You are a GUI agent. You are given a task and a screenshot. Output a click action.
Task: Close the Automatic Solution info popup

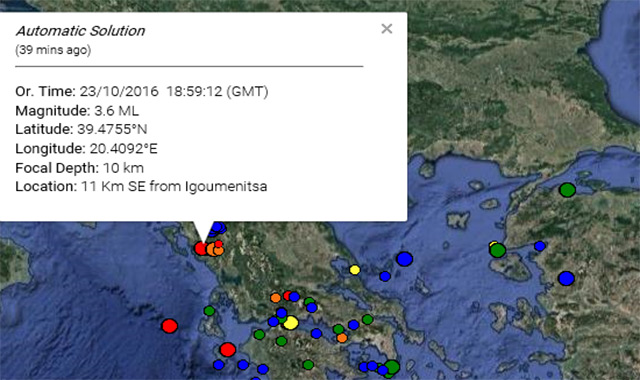tap(387, 29)
